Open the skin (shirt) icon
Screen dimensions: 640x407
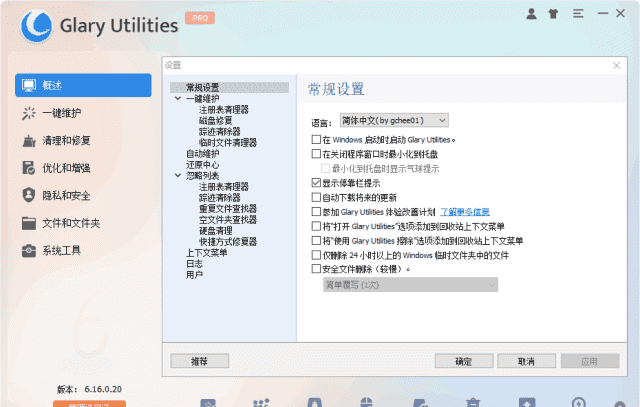click(553, 14)
